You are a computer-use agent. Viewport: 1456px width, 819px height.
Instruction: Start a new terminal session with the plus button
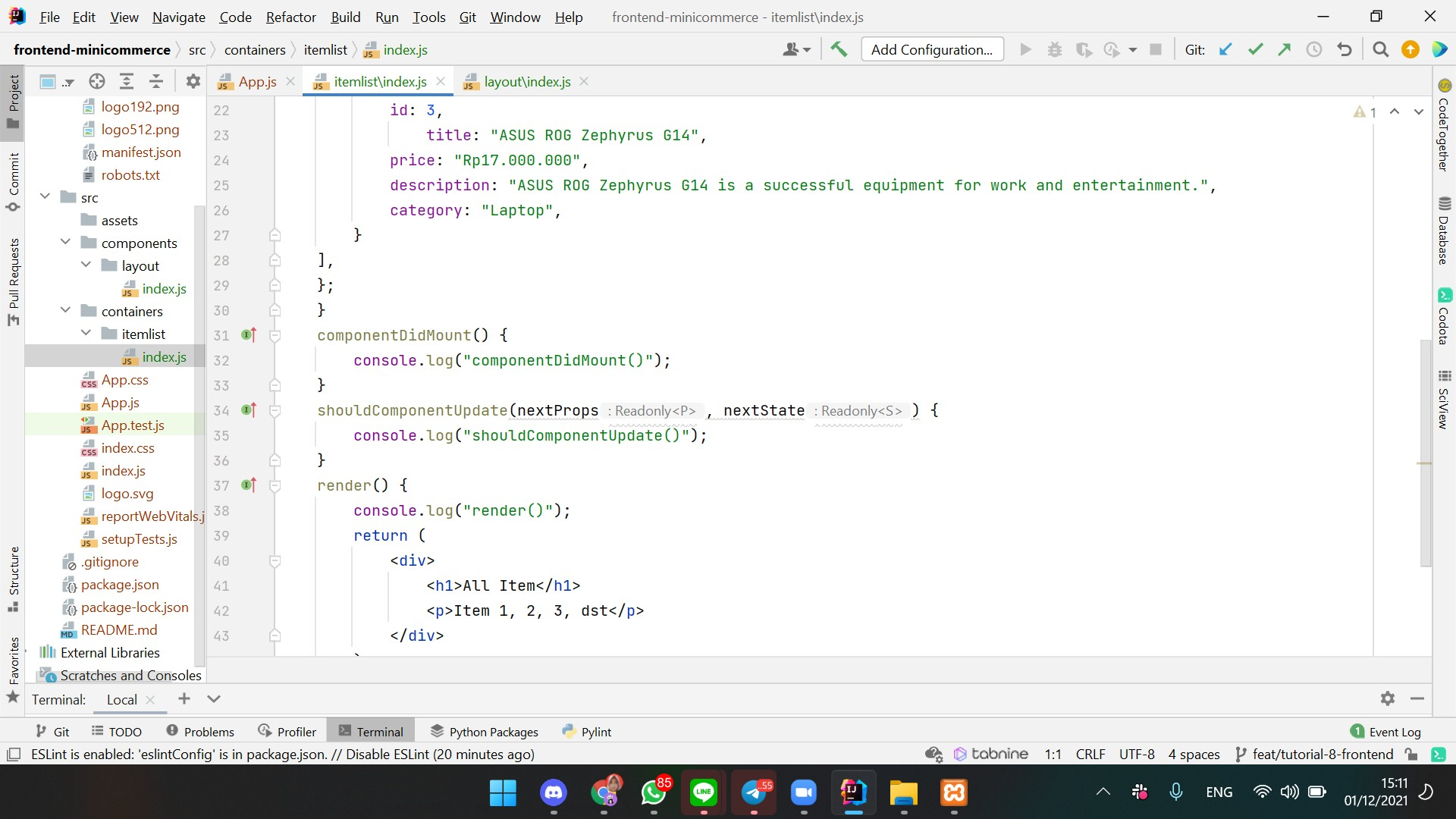(184, 698)
